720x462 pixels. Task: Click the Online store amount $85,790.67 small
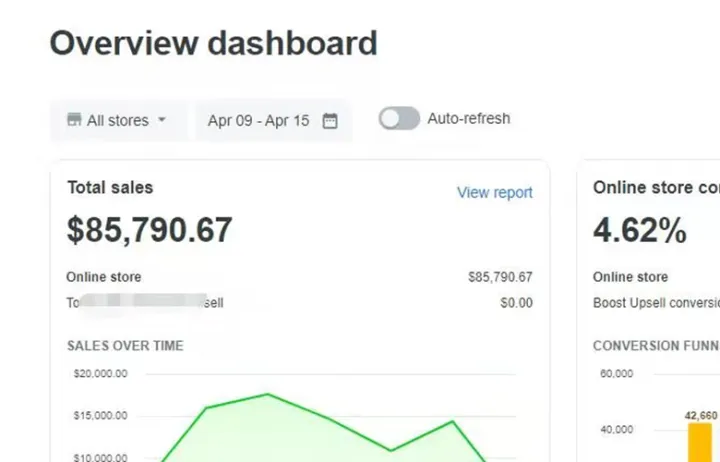tap(500, 277)
